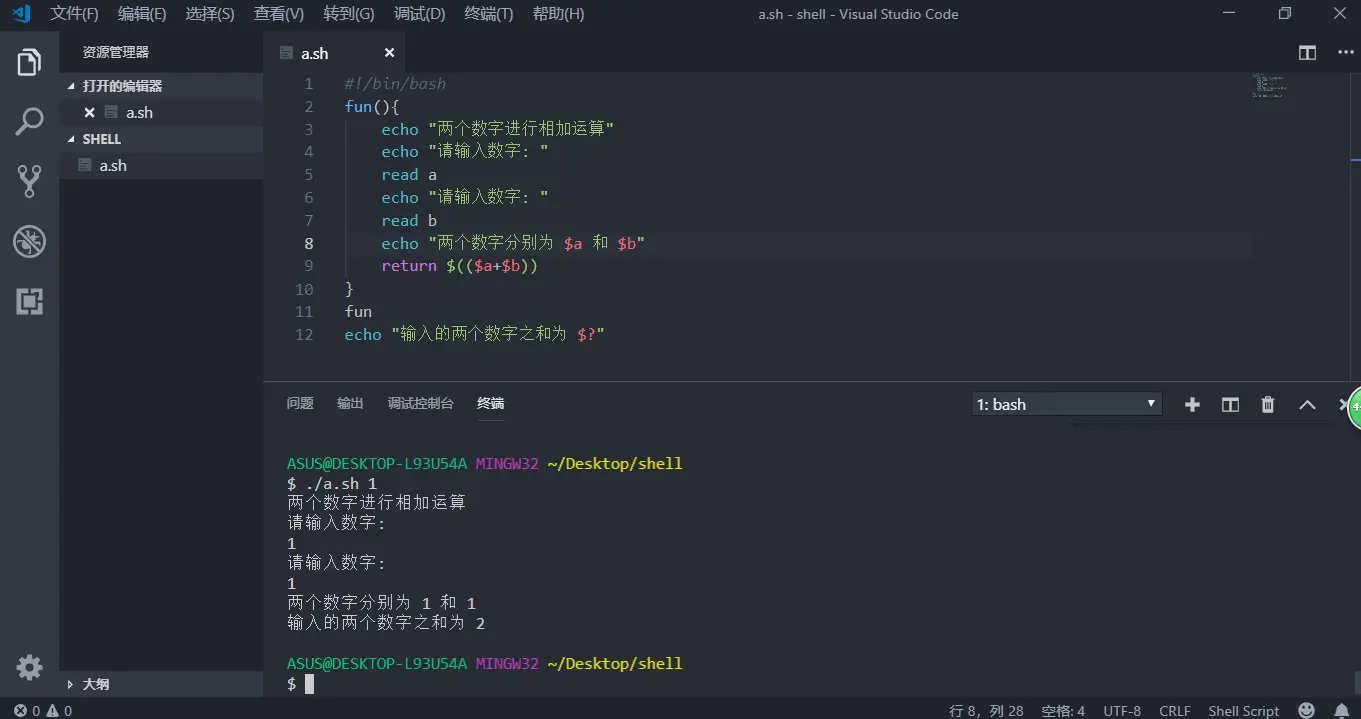
Task: Click the sum result output line ending in 2
Action: [x=386, y=623]
